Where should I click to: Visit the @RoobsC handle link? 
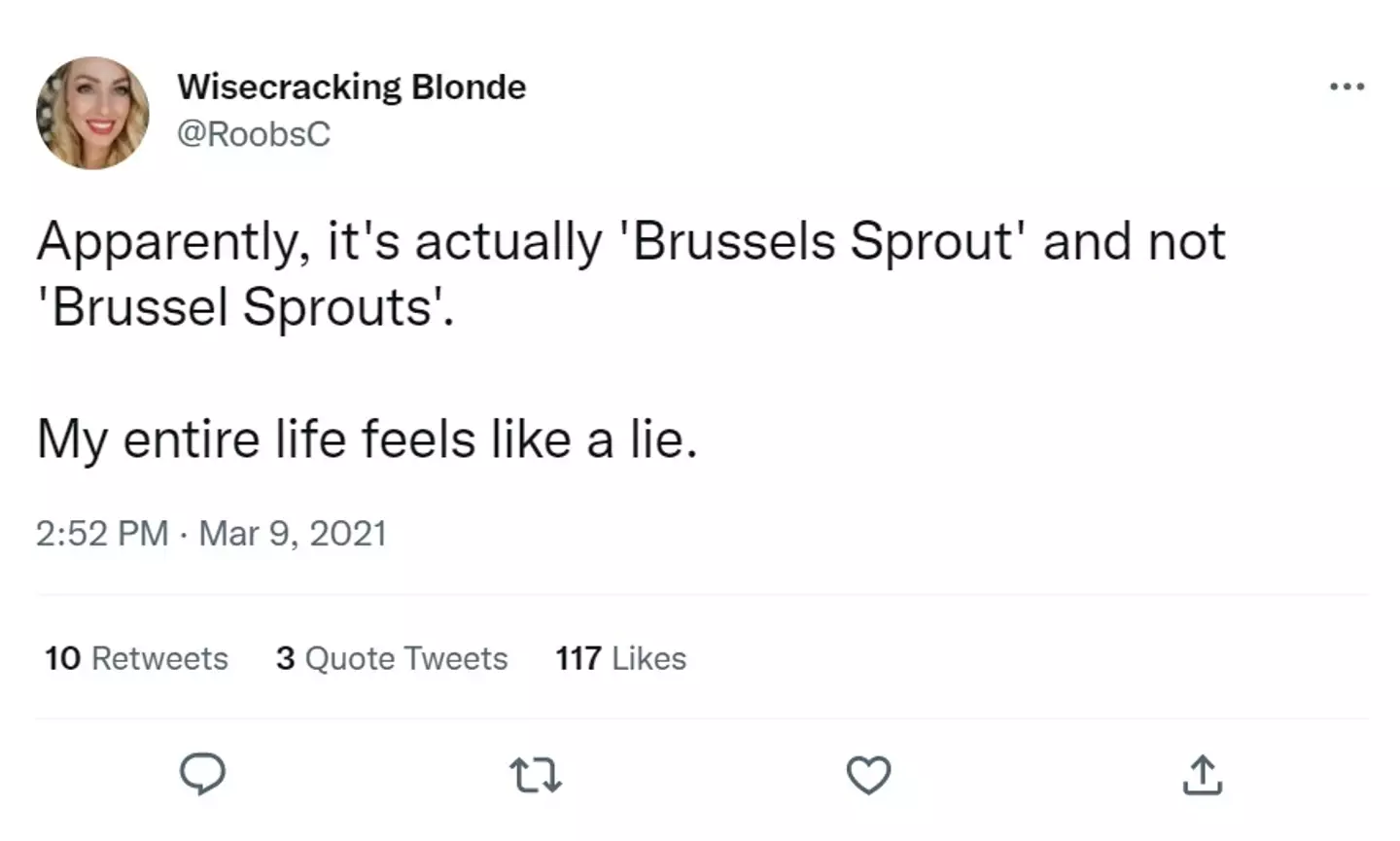coord(253,134)
